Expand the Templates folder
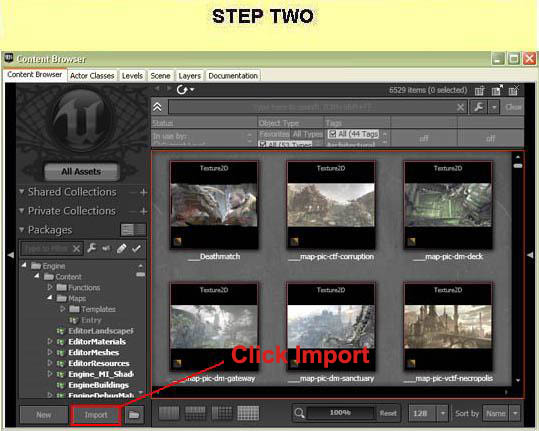This screenshot has width=539, height=431. 63,309
